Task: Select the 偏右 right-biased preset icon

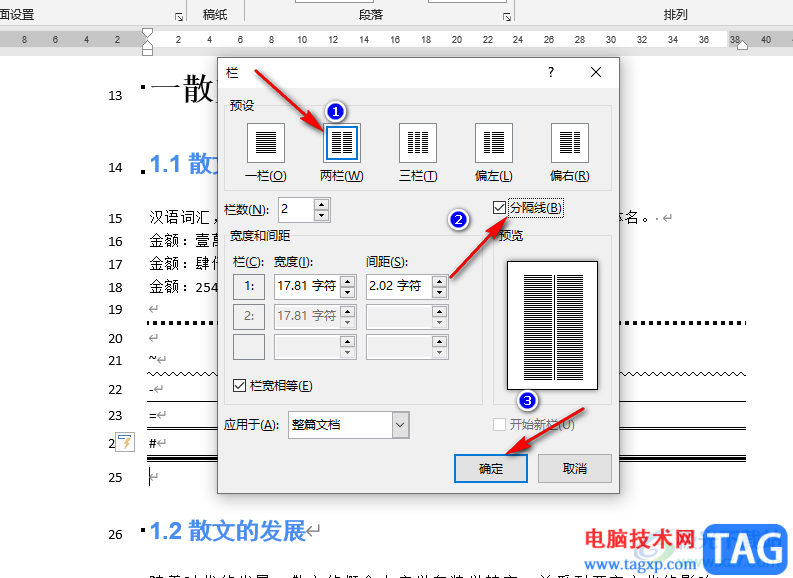Action: [569, 143]
